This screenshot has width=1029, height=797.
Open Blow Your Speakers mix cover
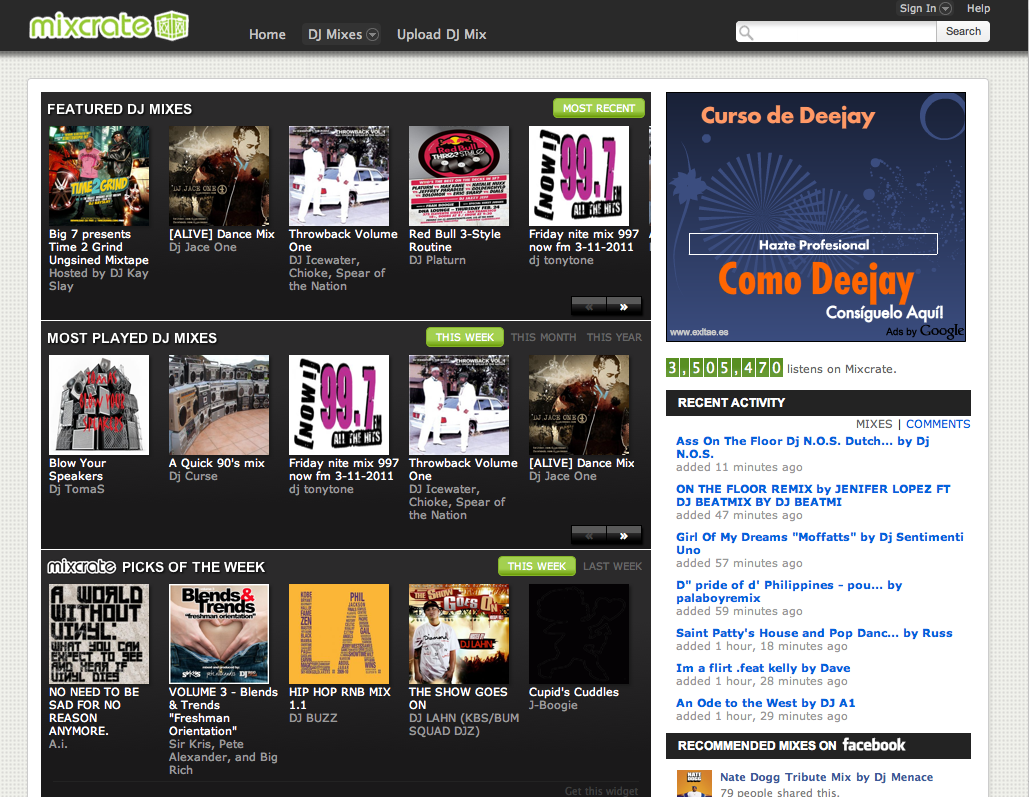(x=98, y=405)
